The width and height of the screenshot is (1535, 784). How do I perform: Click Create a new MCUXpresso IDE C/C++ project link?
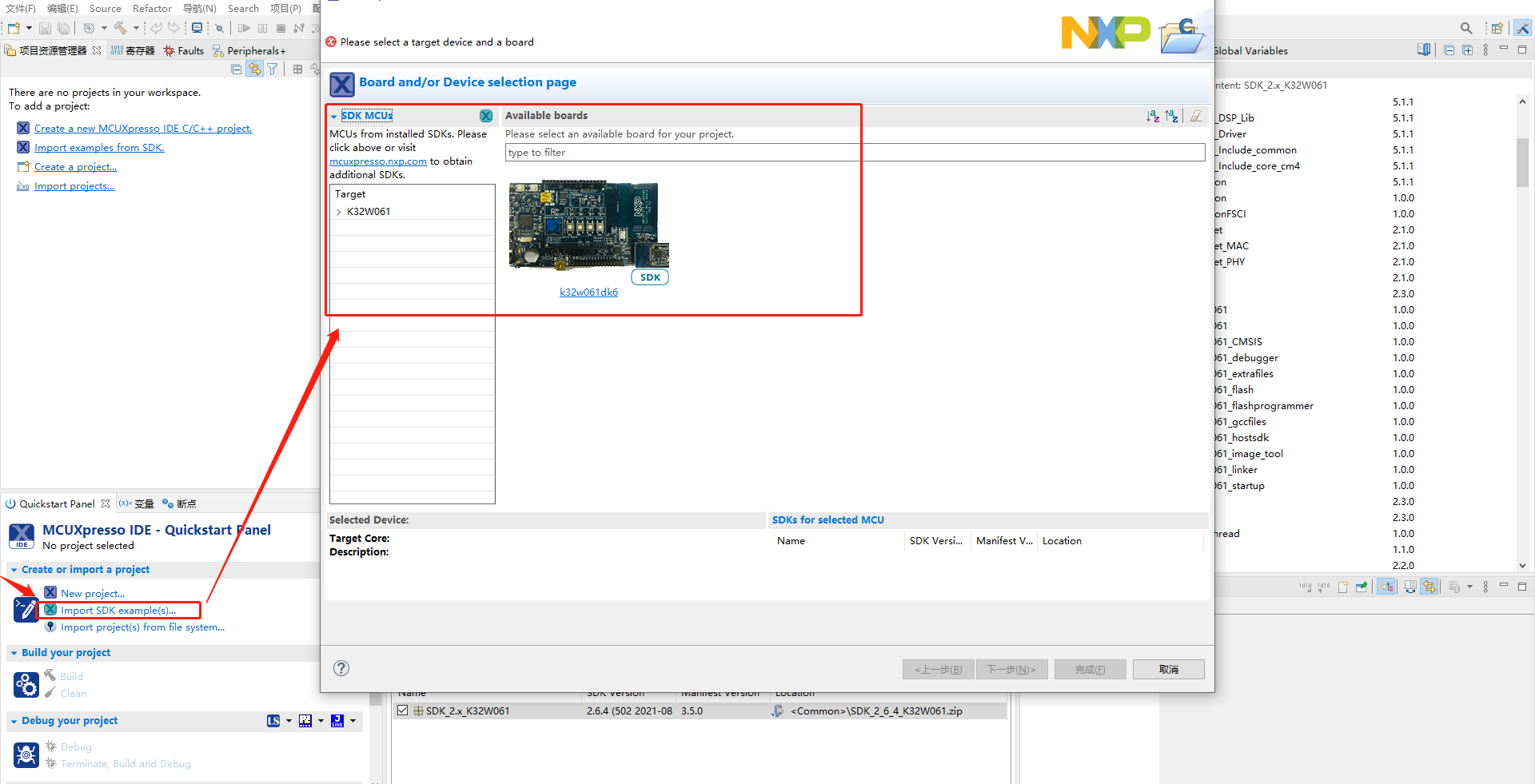pos(143,129)
